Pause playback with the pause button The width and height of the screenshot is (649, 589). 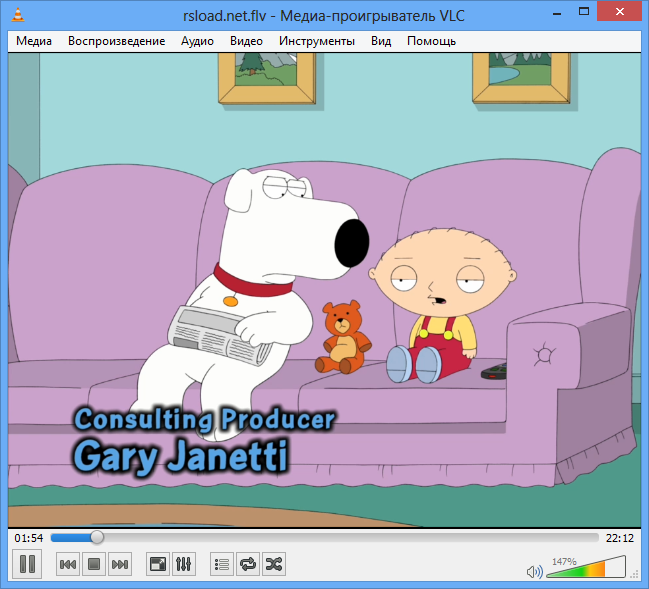point(27,564)
